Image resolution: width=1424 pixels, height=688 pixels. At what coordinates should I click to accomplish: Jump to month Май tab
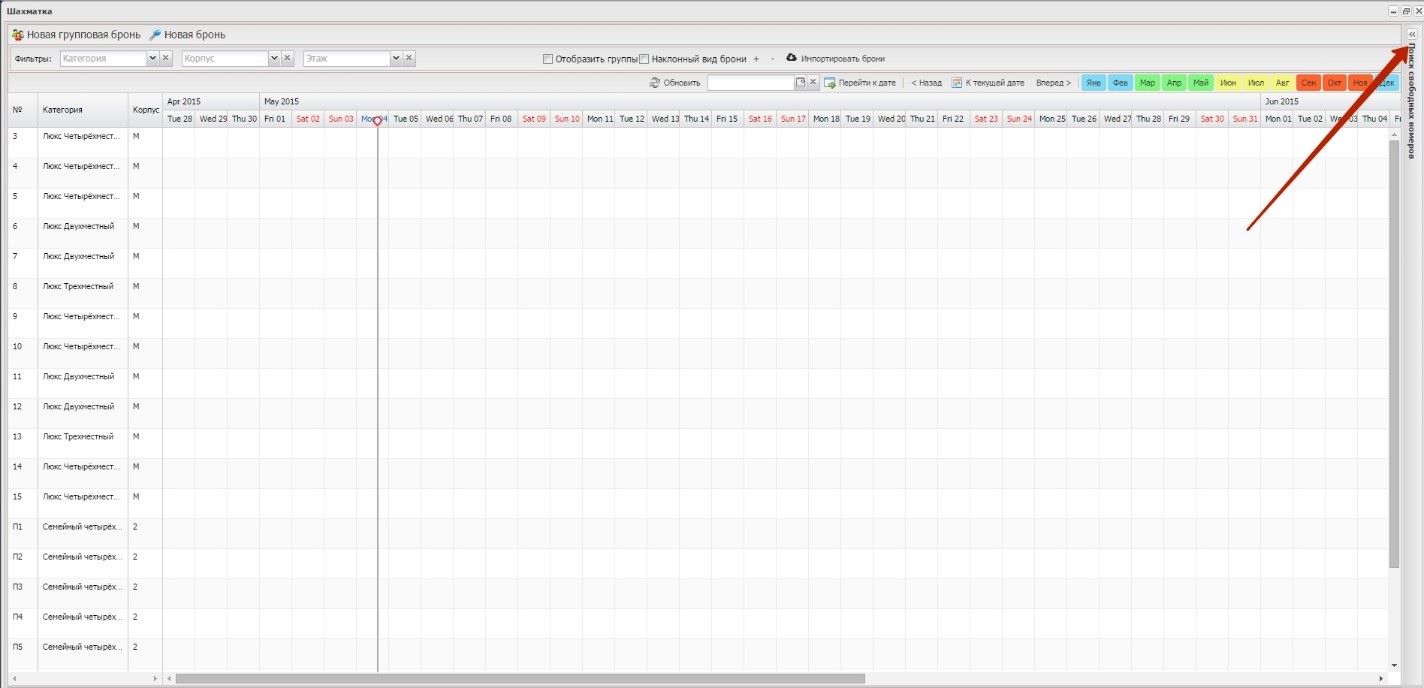1200,83
